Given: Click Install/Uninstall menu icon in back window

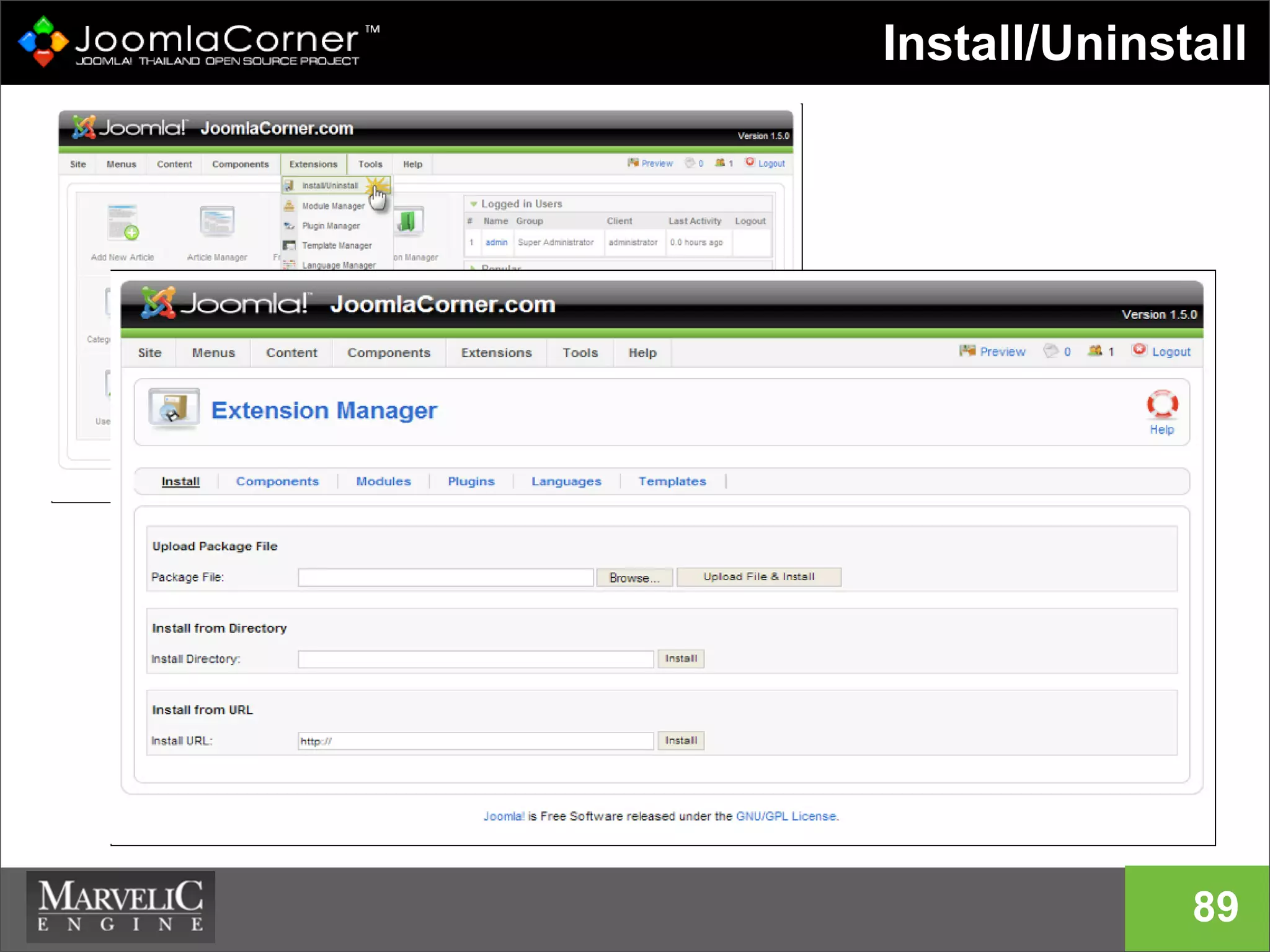Looking at the screenshot, I should click(x=289, y=185).
